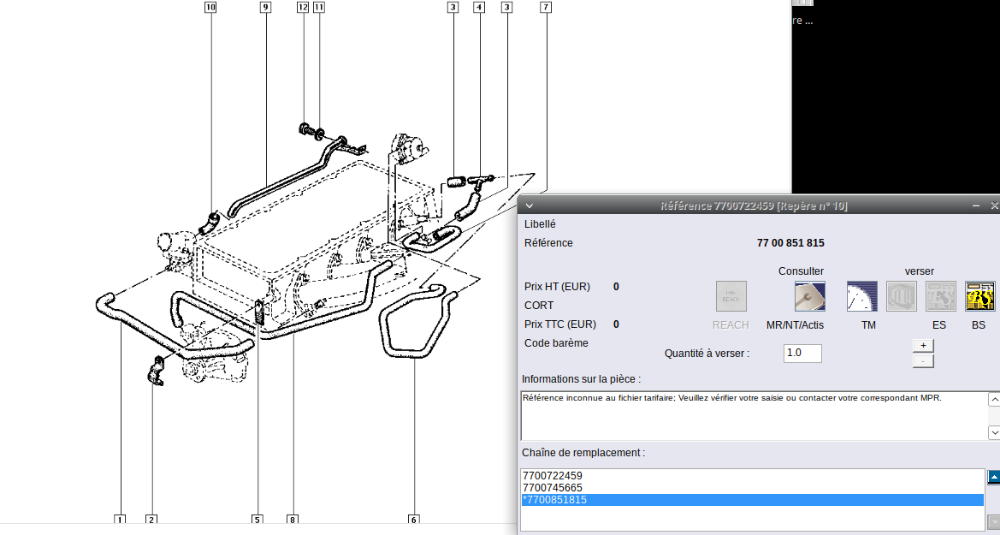Click the TM time gauge icon

tap(862, 296)
